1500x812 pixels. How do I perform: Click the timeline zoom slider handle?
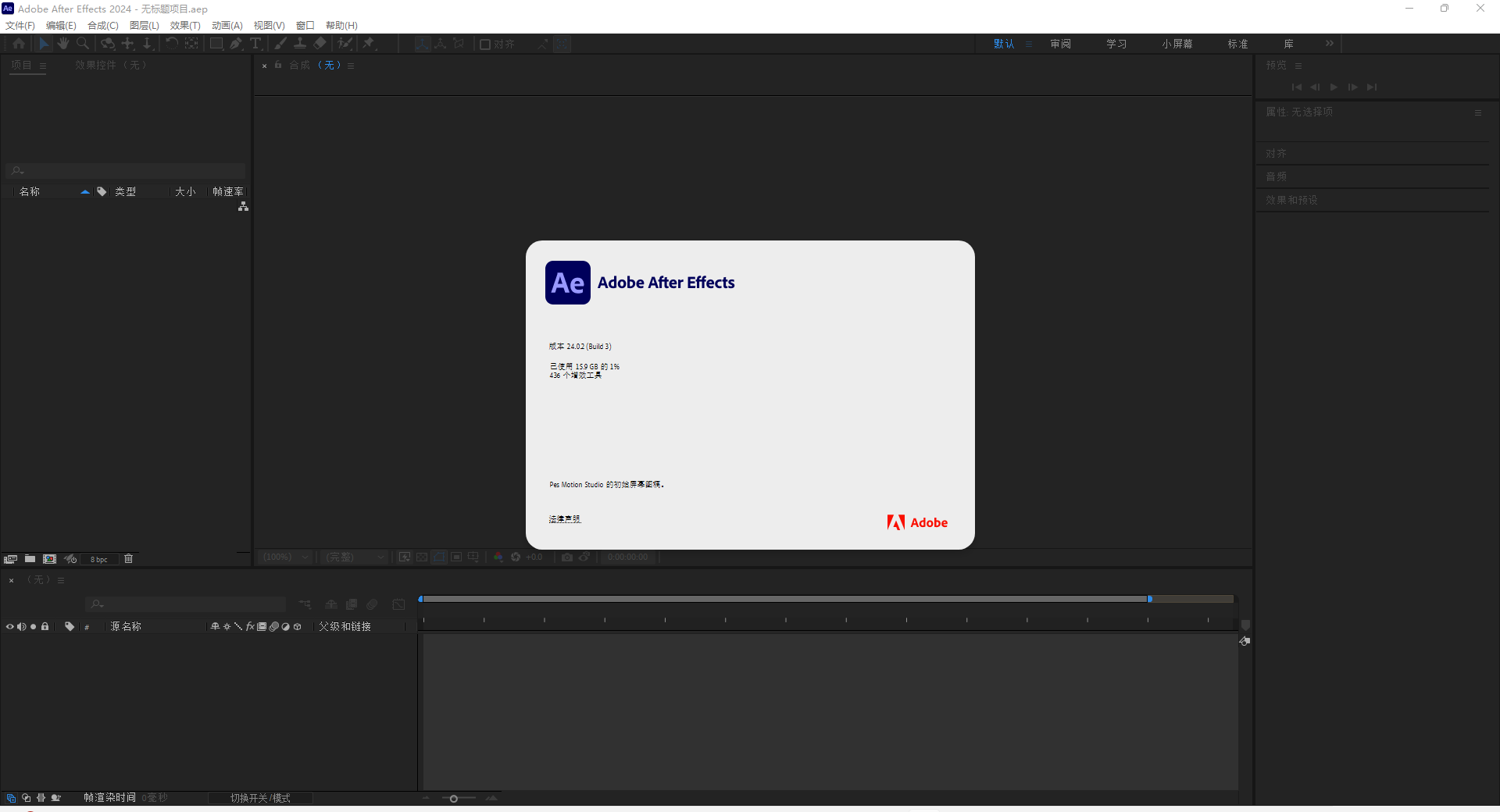[454, 799]
